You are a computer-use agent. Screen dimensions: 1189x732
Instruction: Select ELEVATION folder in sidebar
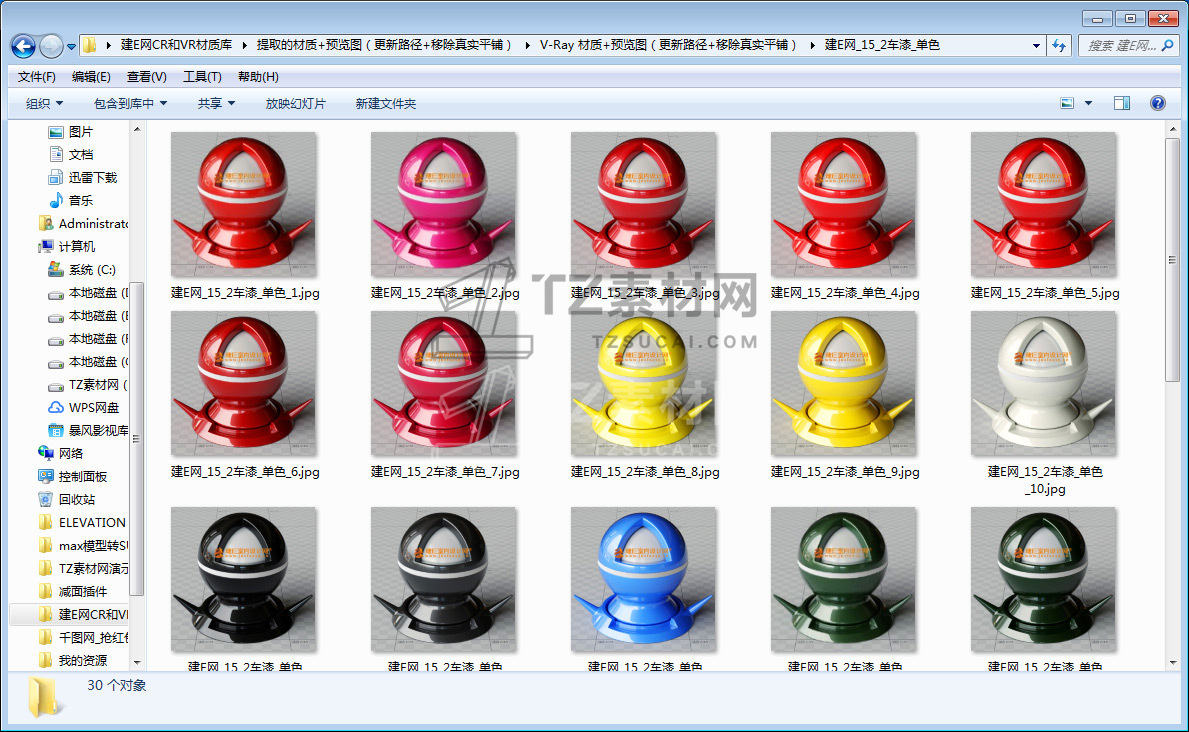click(x=82, y=523)
